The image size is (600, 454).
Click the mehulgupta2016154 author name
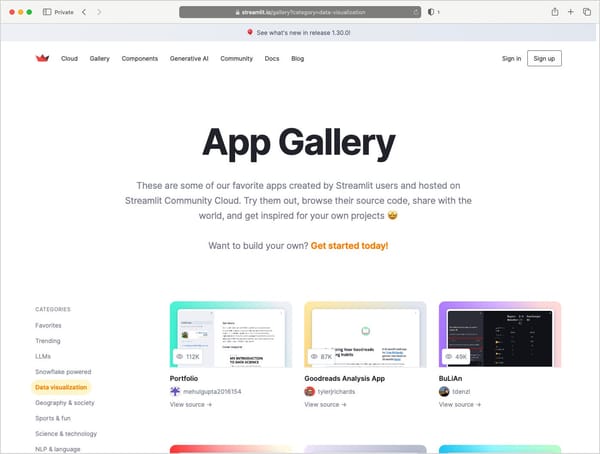pyautogui.click(x=212, y=392)
